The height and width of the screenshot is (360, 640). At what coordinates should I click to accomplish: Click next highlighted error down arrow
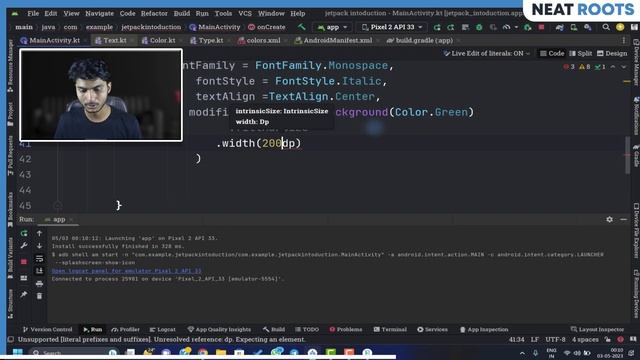pos(624,67)
